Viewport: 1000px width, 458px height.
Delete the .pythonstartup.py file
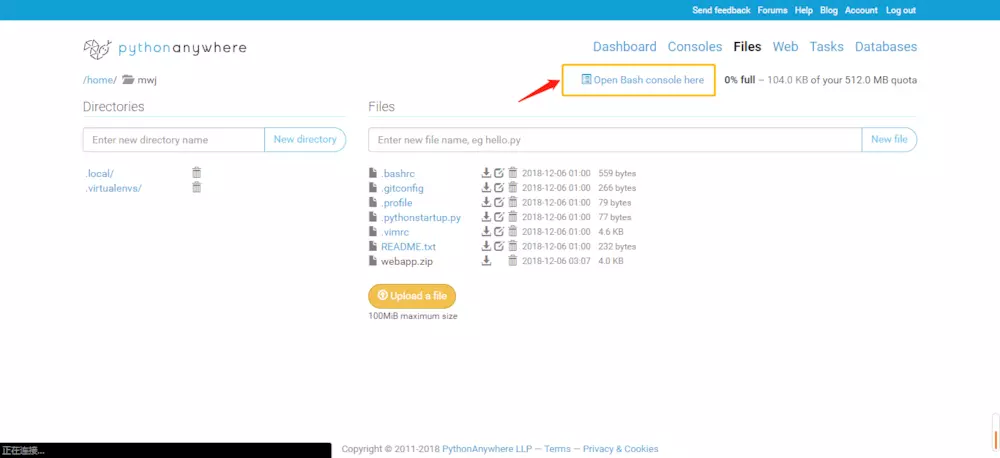(x=513, y=217)
